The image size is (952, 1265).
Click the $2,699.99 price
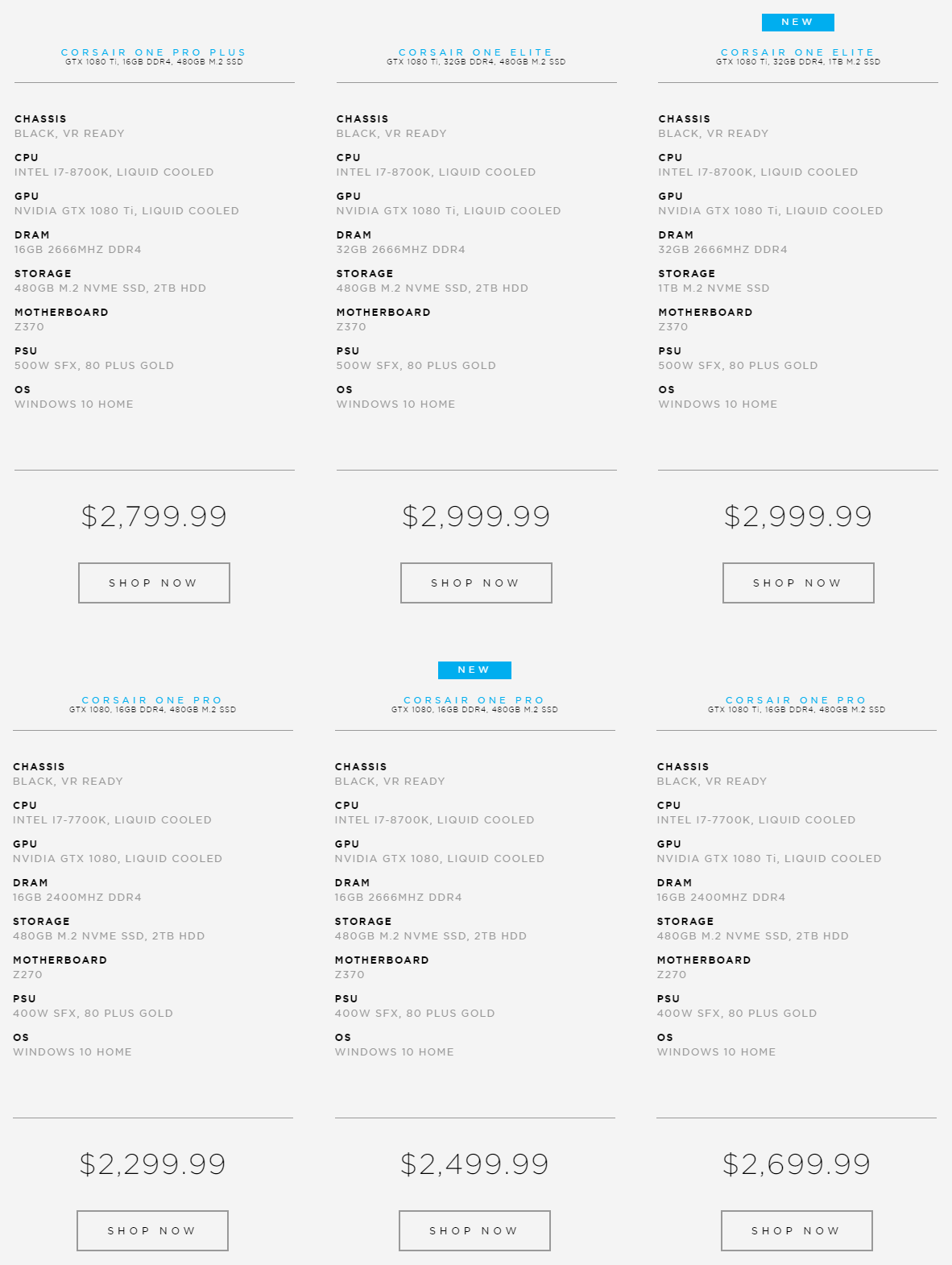[797, 1163]
